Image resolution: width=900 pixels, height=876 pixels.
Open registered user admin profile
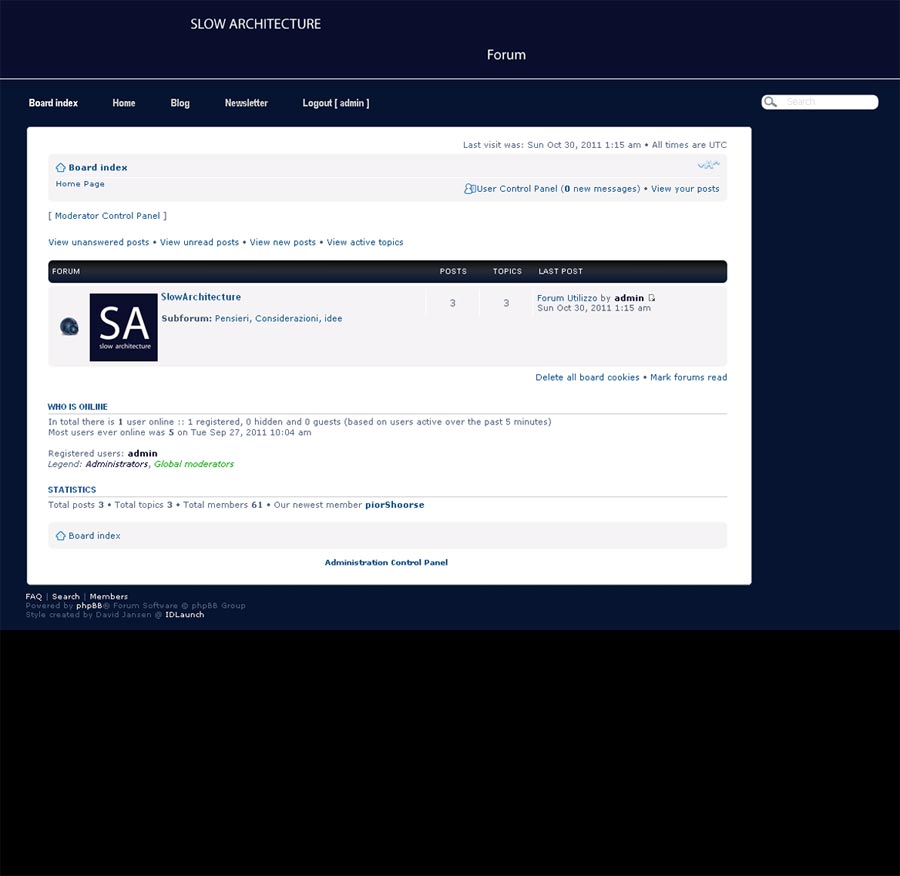142,453
